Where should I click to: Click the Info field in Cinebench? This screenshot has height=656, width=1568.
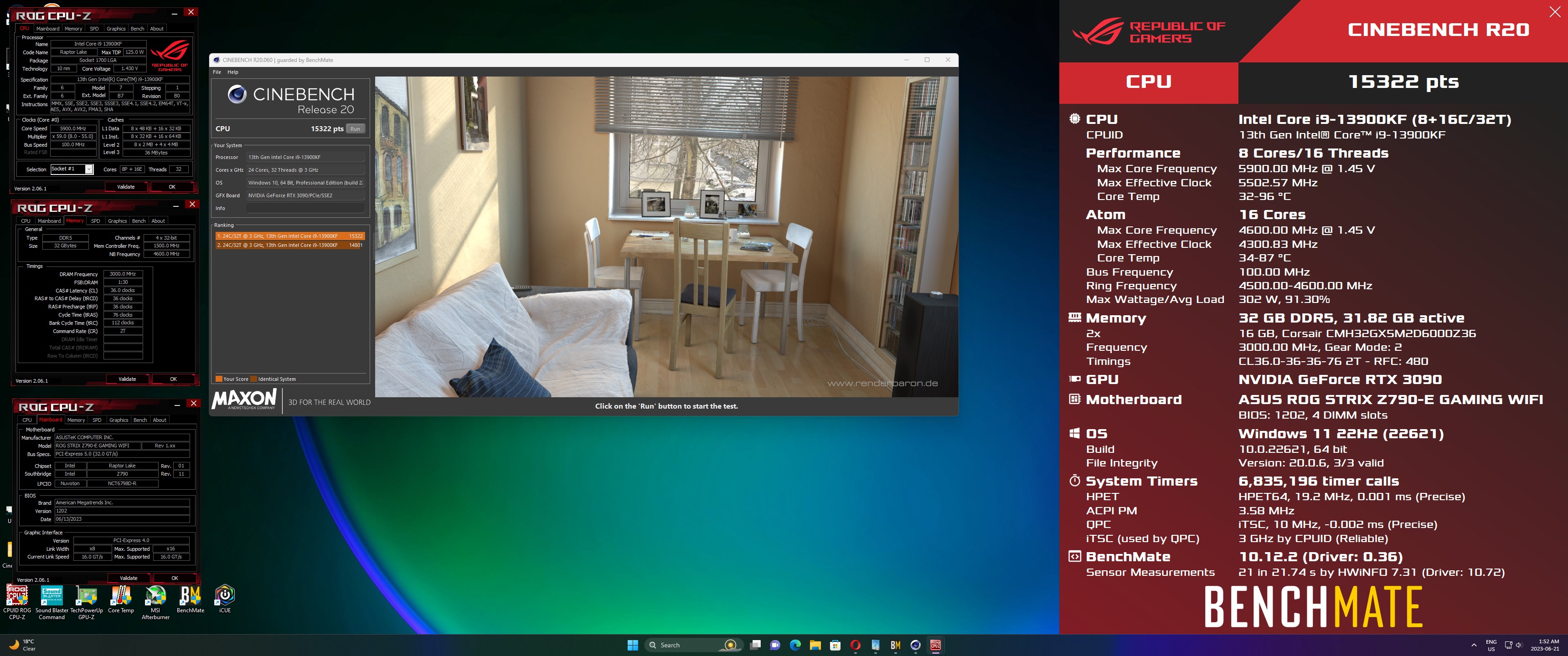point(305,208)
